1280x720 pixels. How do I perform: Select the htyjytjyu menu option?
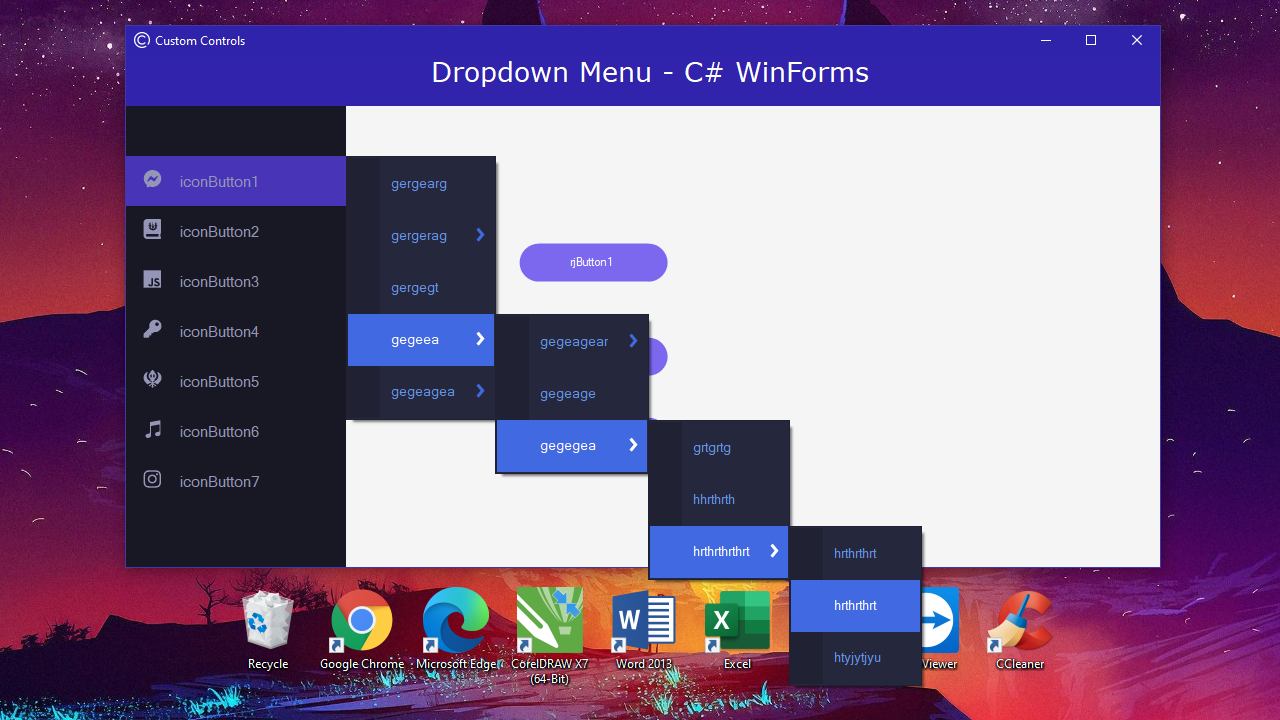coord(856,657)
